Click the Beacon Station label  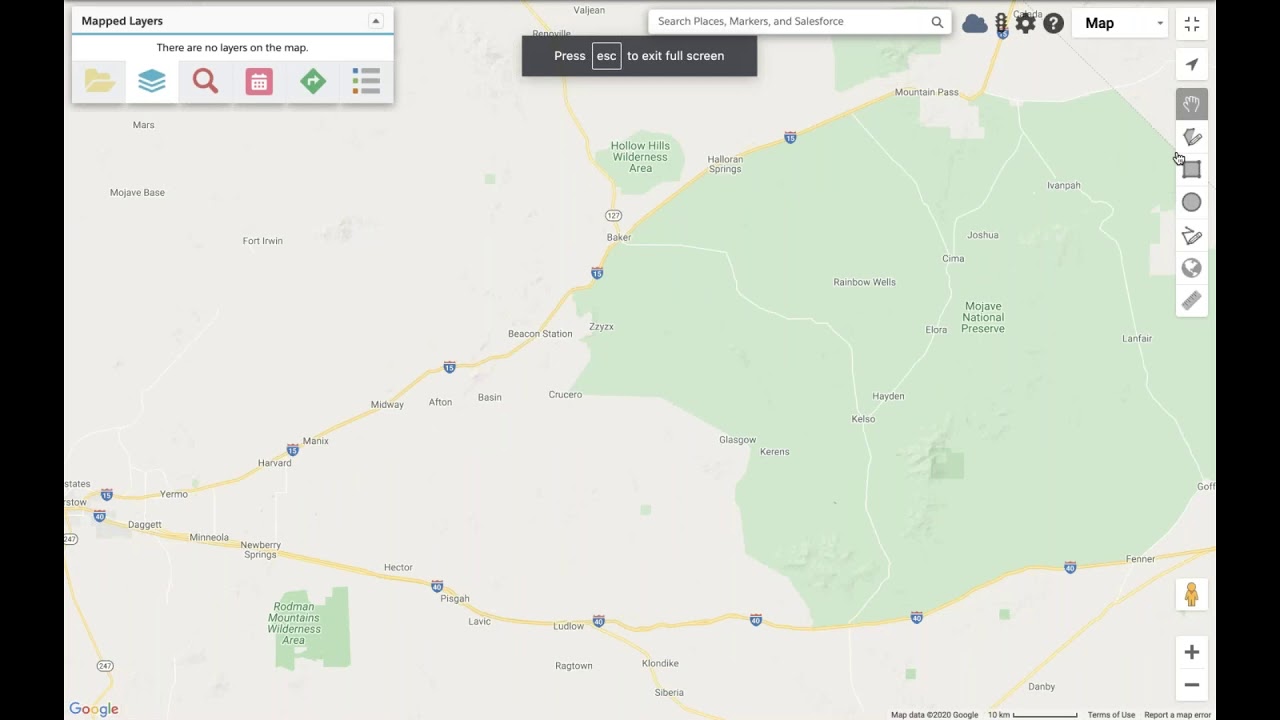(x=540, y=334)
